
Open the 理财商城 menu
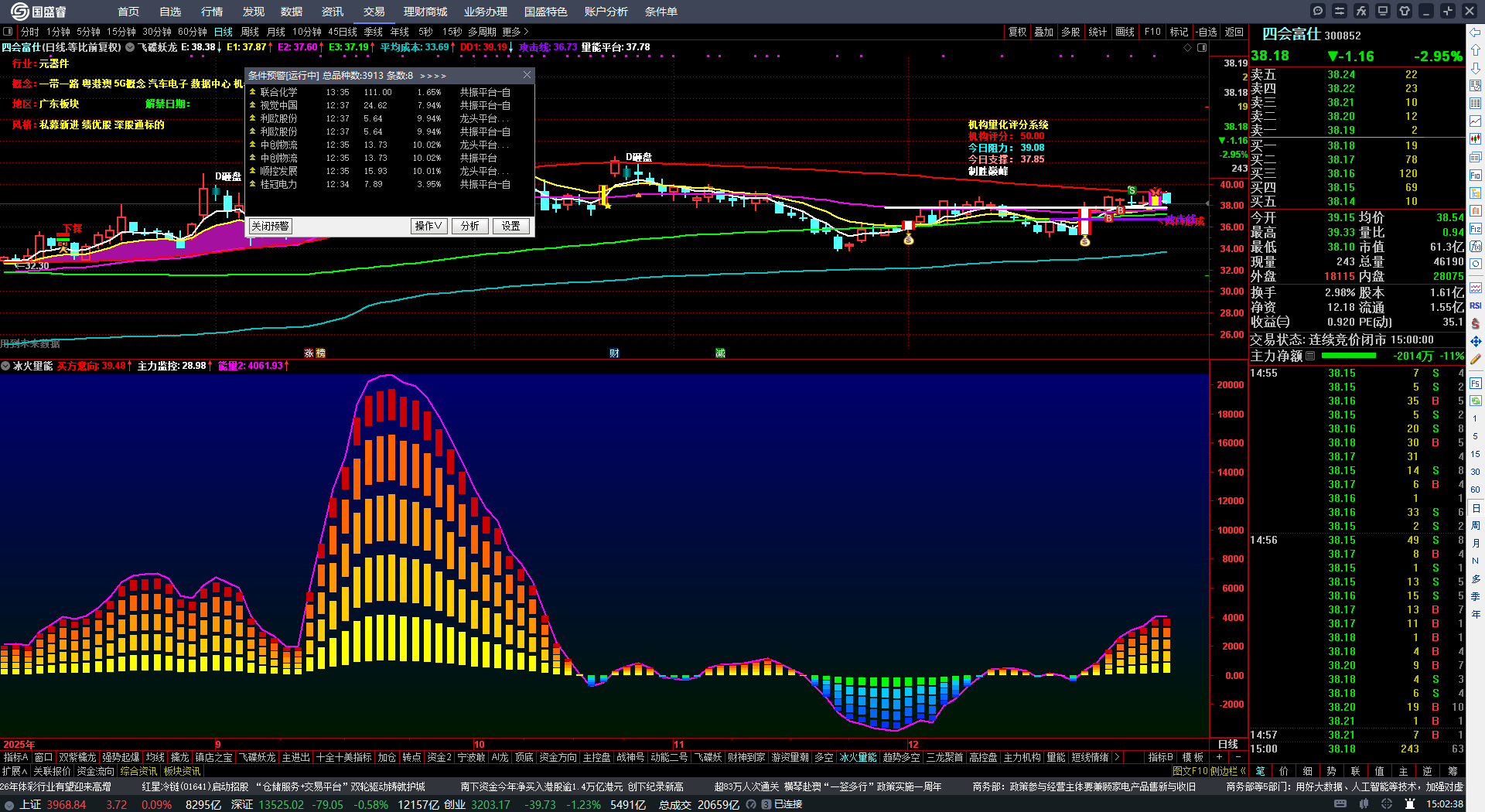425,12
